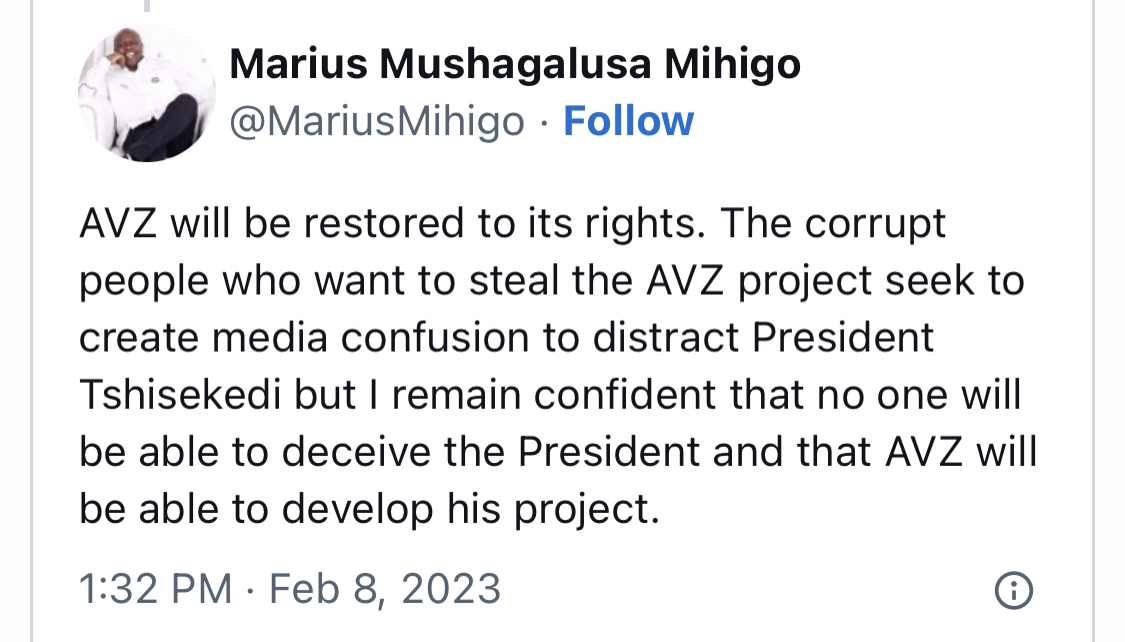Click the opening sentence about AVZ's rights
The image size is (1125, 642).
(x=392, y=224)
